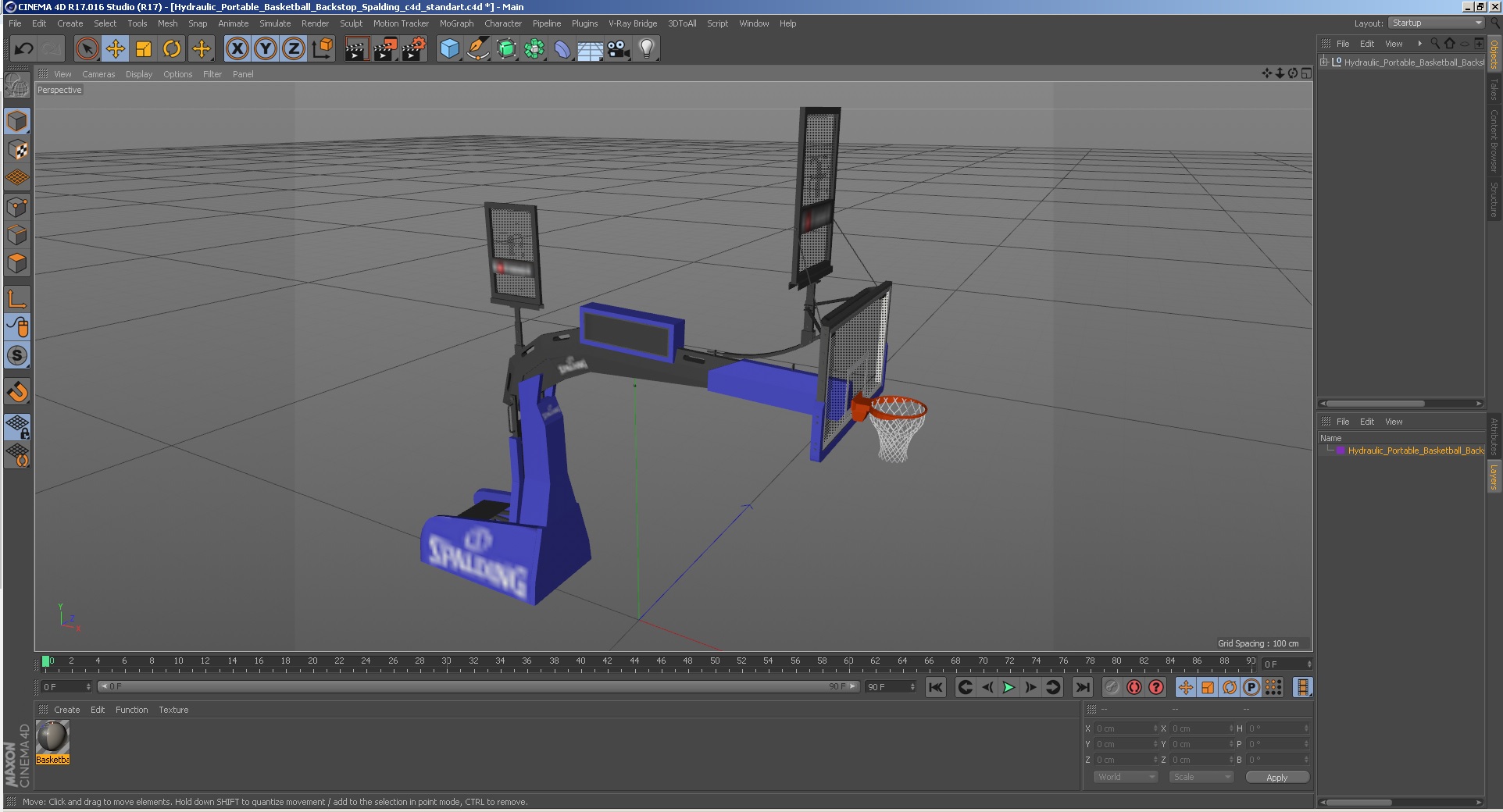Image resolution: width=1503 pixels, height=812 pixels.
Task: Add Bend deformer icon
Action: [562, 49]
